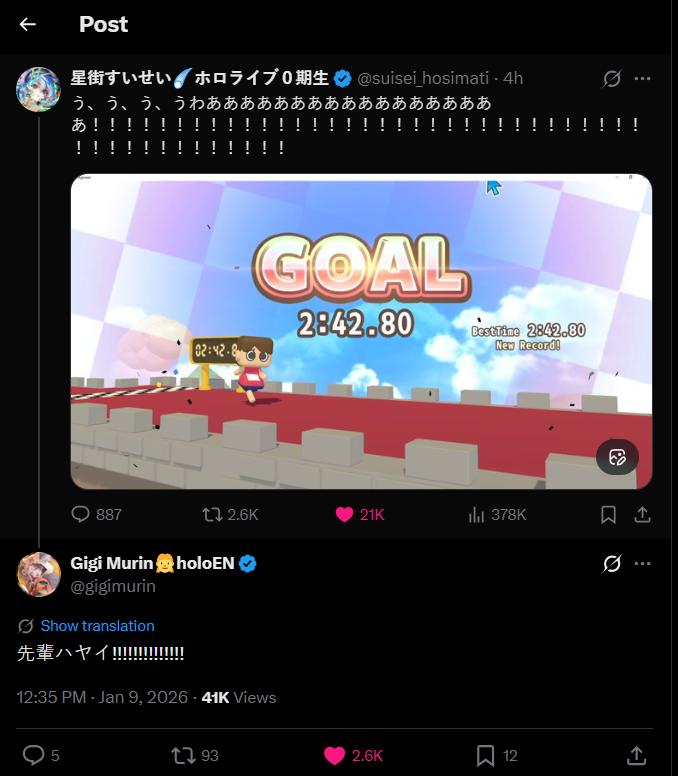Share Suisei's post via share icon

[642, 515]
